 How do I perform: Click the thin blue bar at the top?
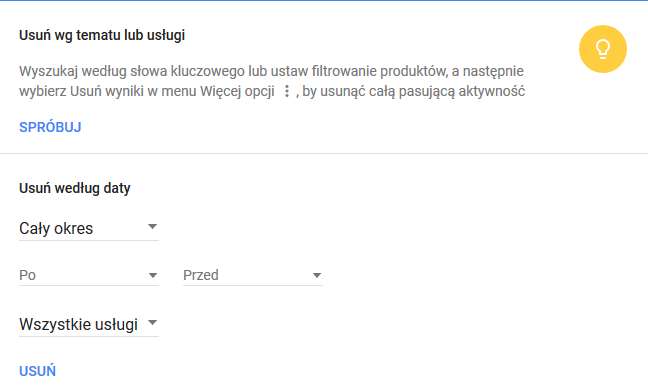tap(324, 0)
